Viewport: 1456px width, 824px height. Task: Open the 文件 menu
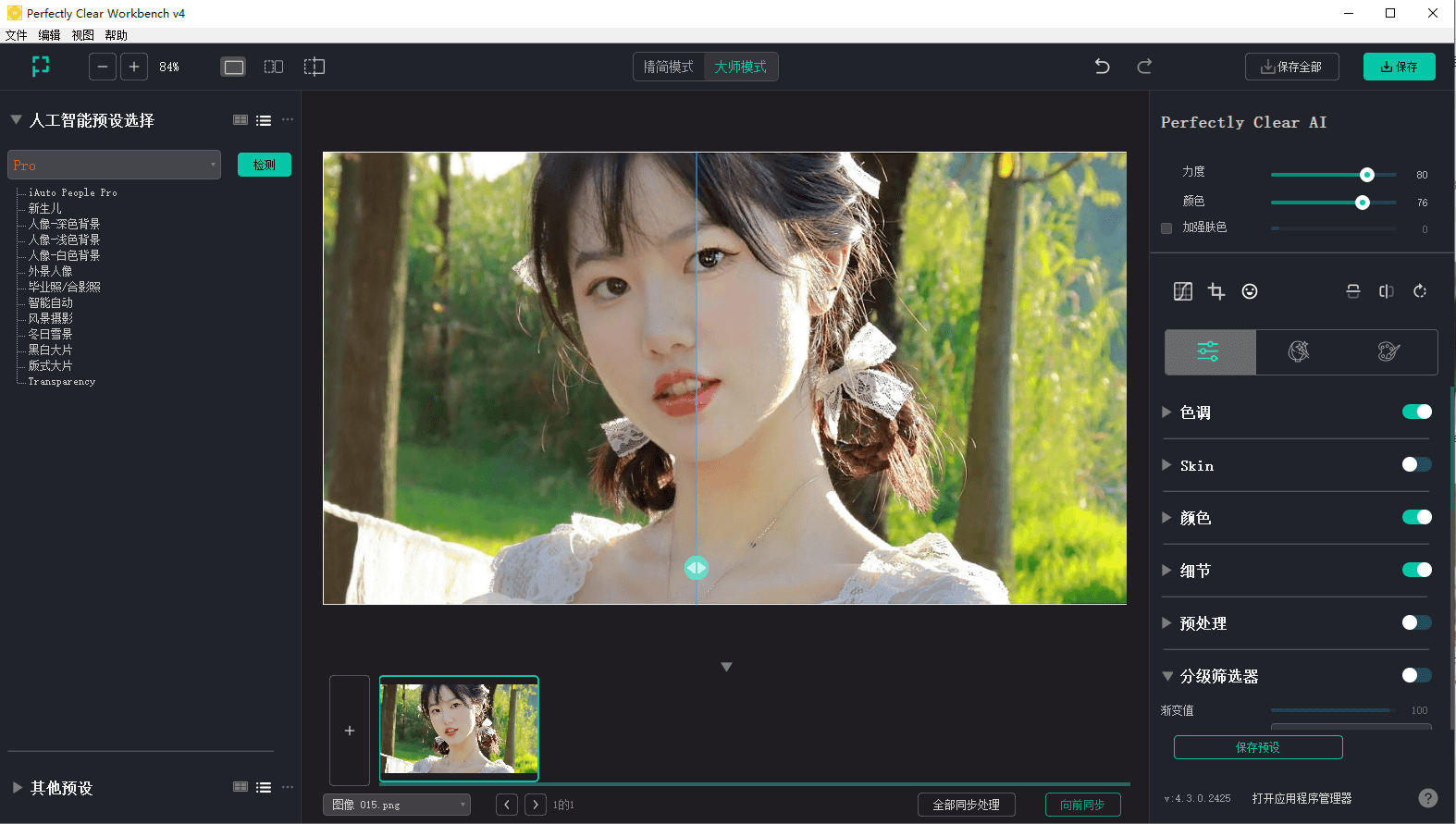17,35
